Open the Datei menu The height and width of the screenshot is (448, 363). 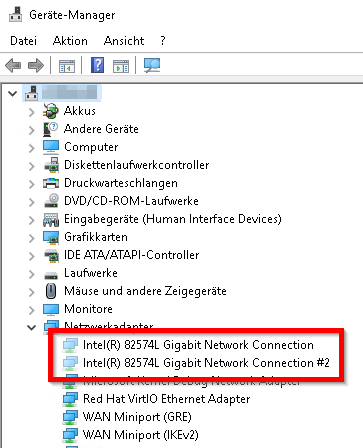click(x=23, y=41)
